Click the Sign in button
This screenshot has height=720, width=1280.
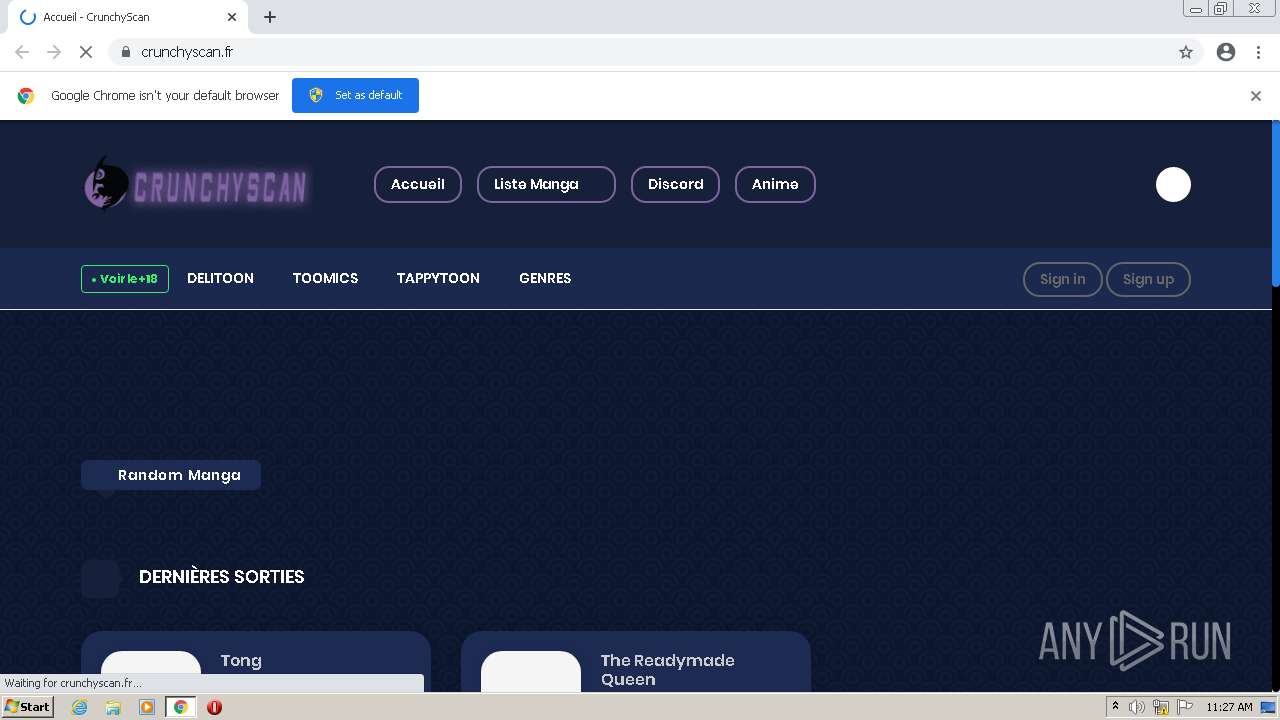click(x=1062, y=279)
